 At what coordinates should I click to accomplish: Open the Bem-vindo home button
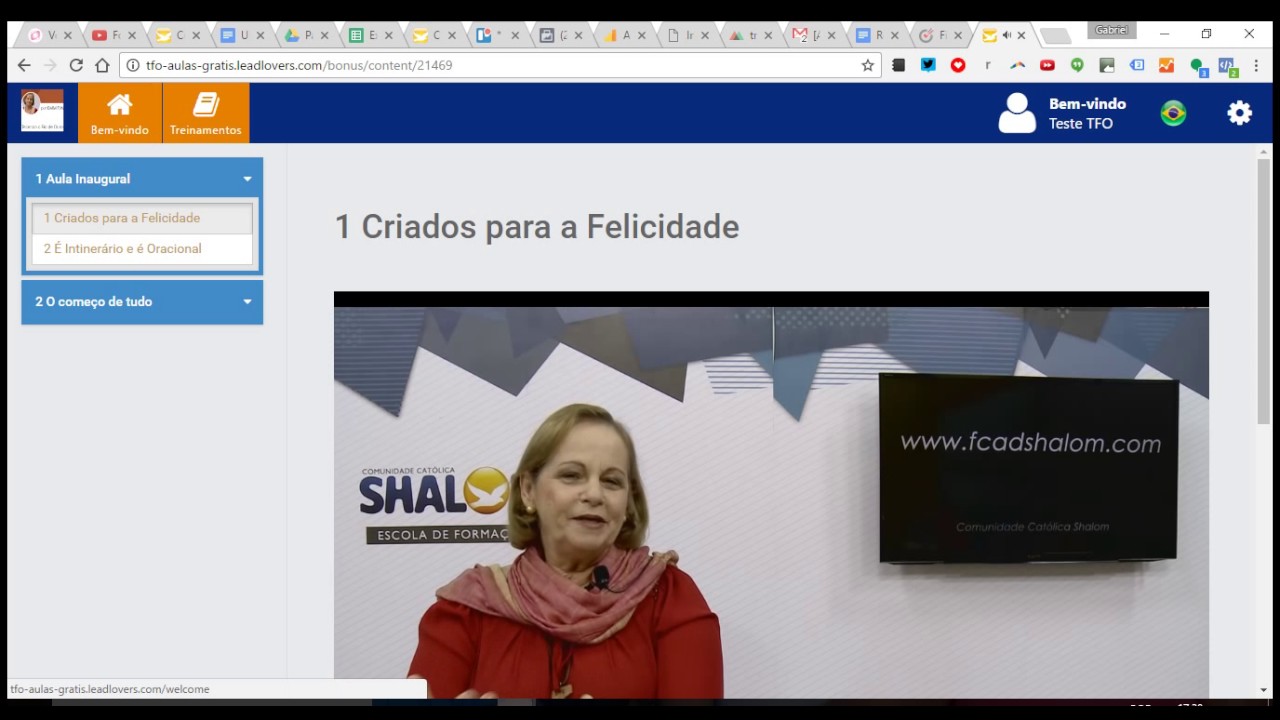[x=120, y=113]
